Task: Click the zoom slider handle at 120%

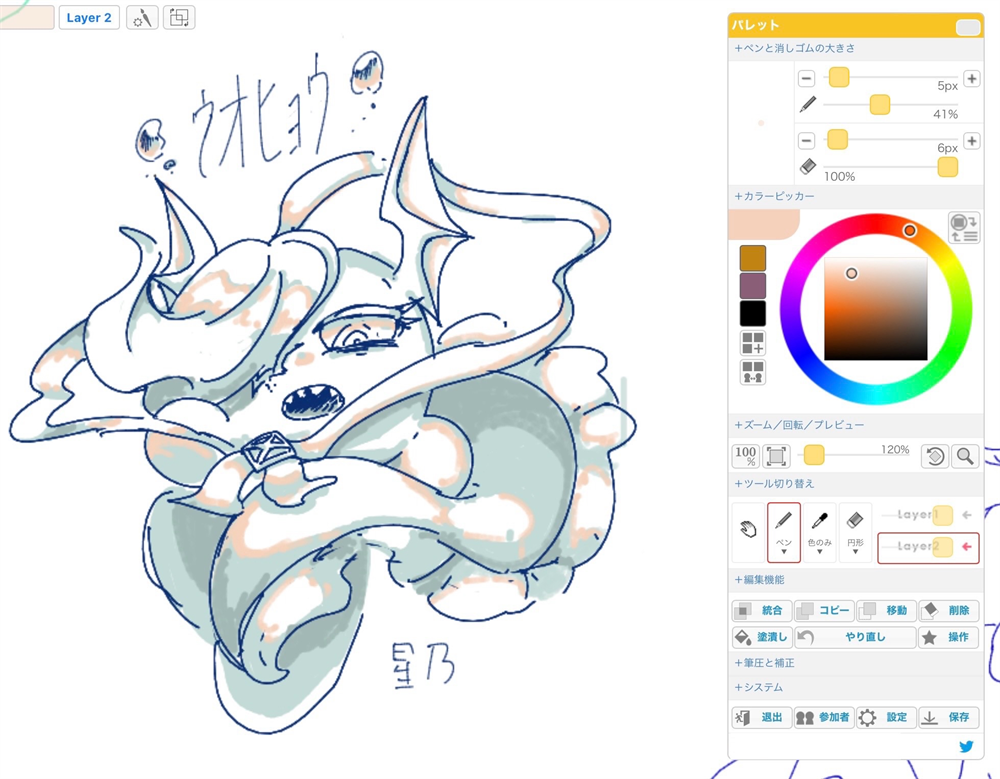Action: pyautogui.click(x=814, y=456)
